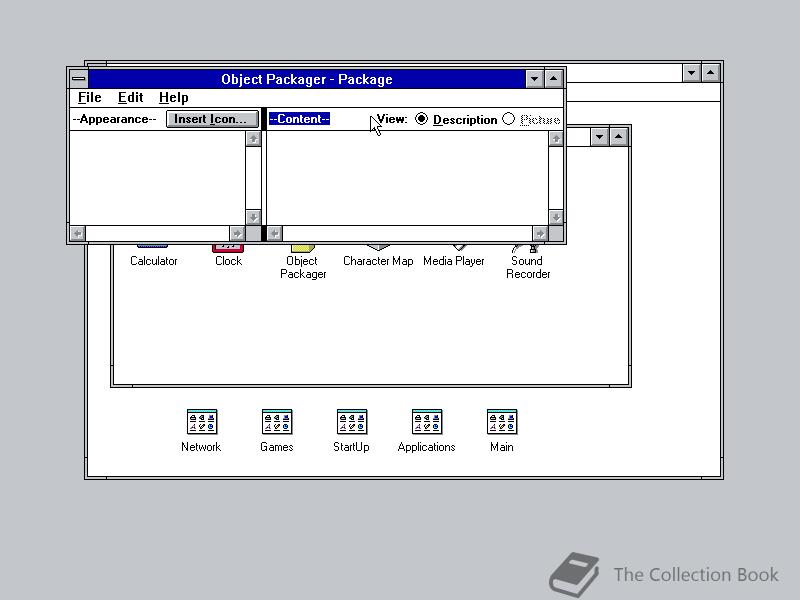Image resolution: width=800 pixels, height=600 pixels.
Task: Click Appearance pane scroll left arrow
Action: coord(78,234)
